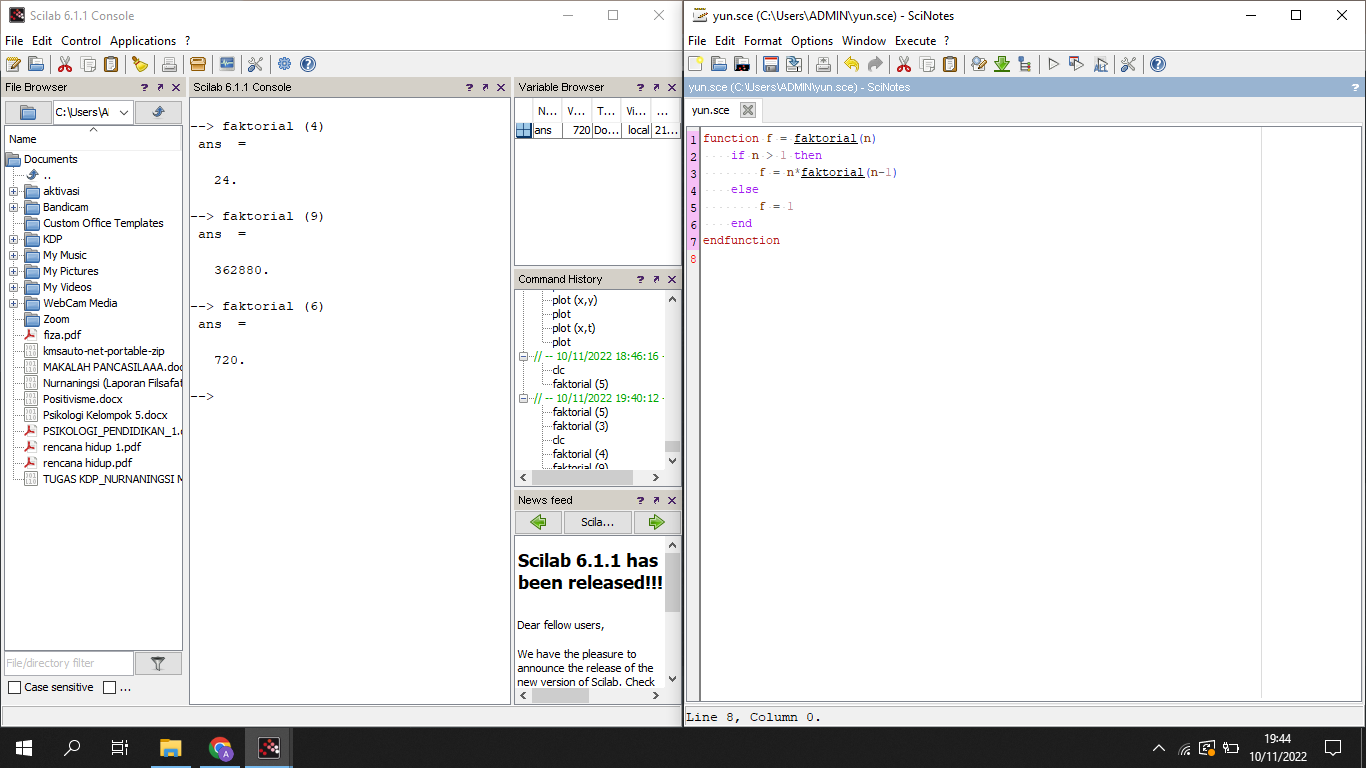The height and width of the screenshot is (768, 1366).
Task: Open Find/Replace icon in SciNotes
Action: coord(979,64)
